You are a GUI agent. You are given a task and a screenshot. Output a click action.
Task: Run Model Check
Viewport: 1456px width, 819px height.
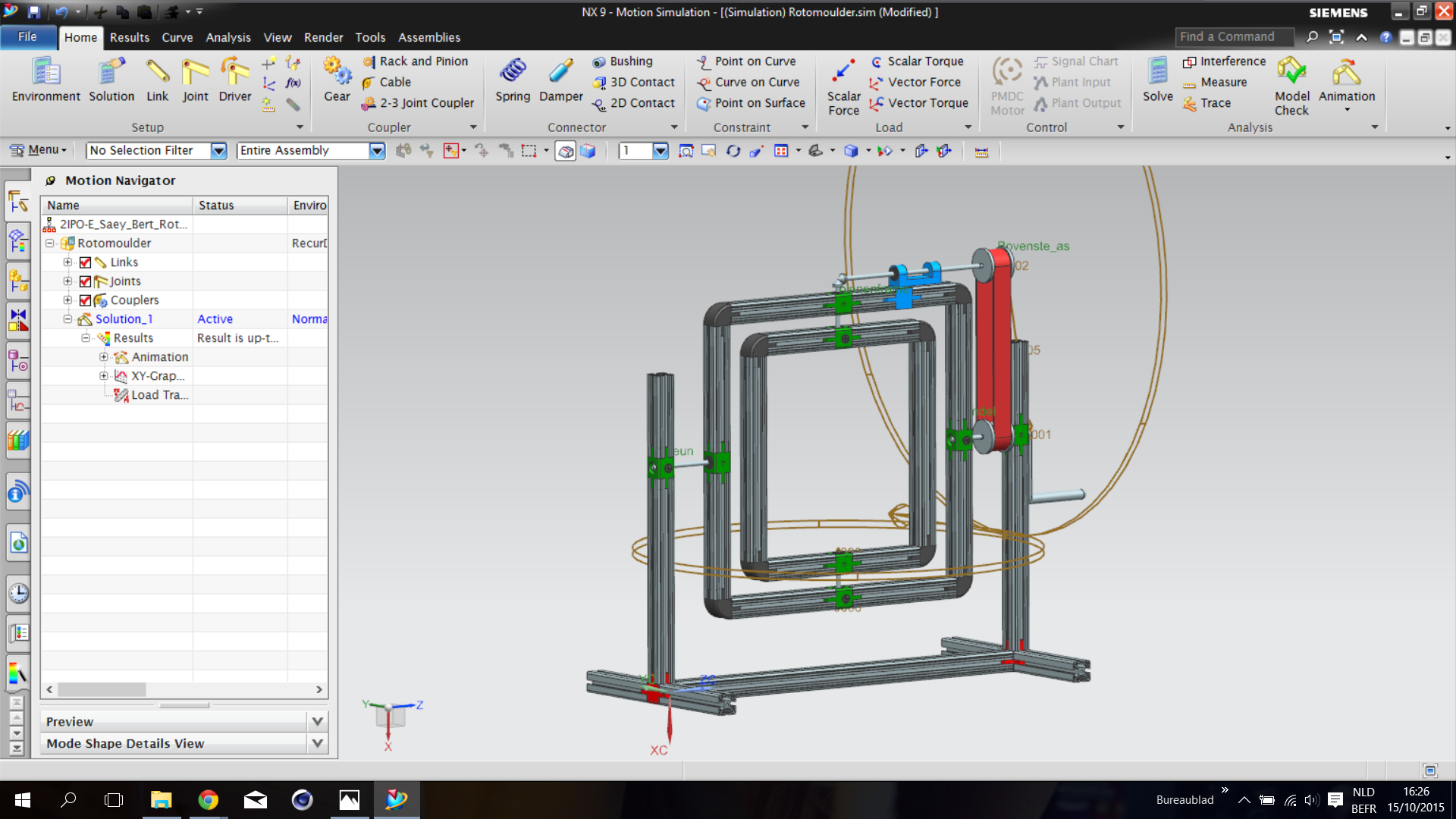tap(1291, 86)
